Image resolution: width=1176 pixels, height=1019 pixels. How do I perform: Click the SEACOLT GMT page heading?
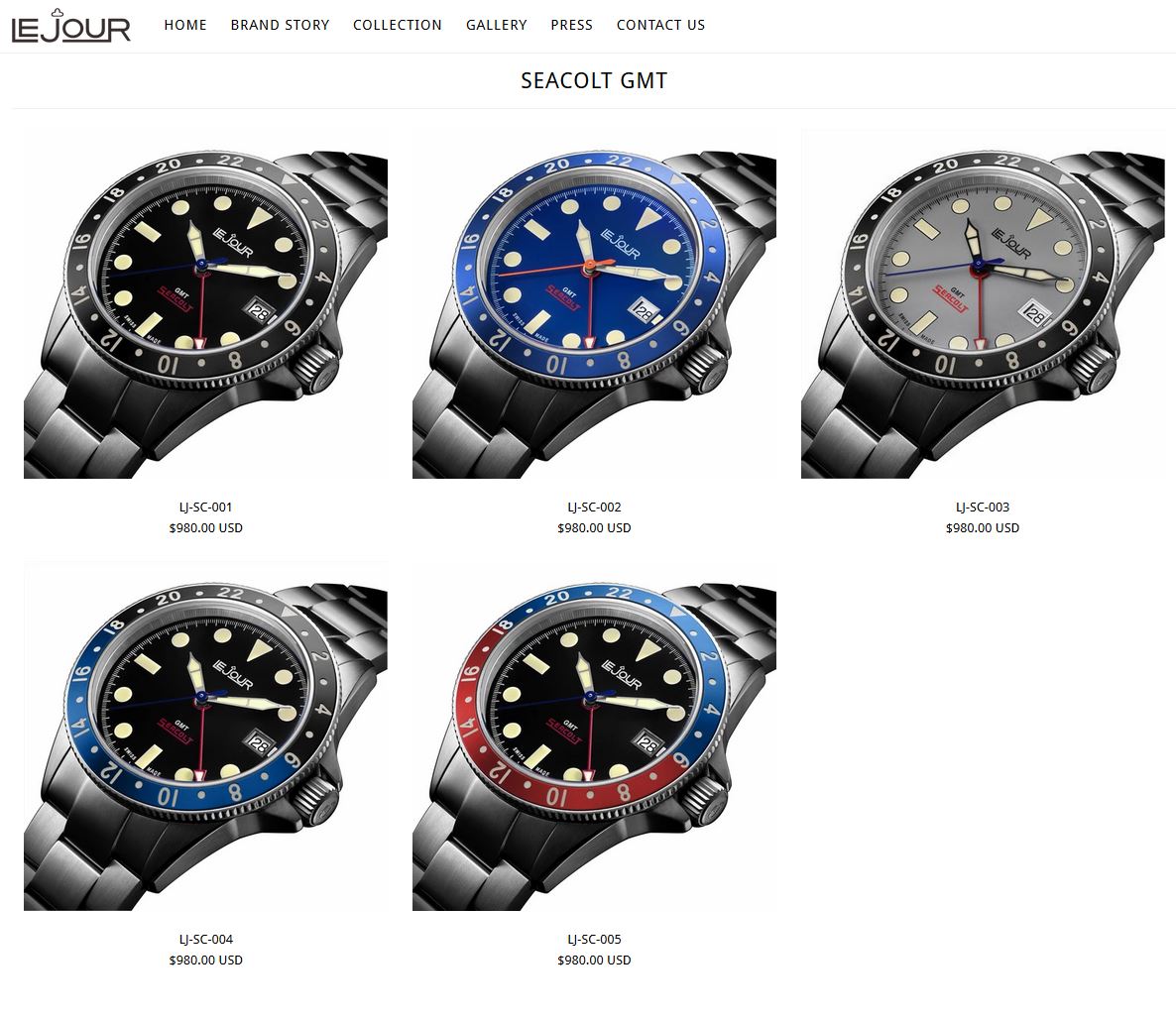594,80
